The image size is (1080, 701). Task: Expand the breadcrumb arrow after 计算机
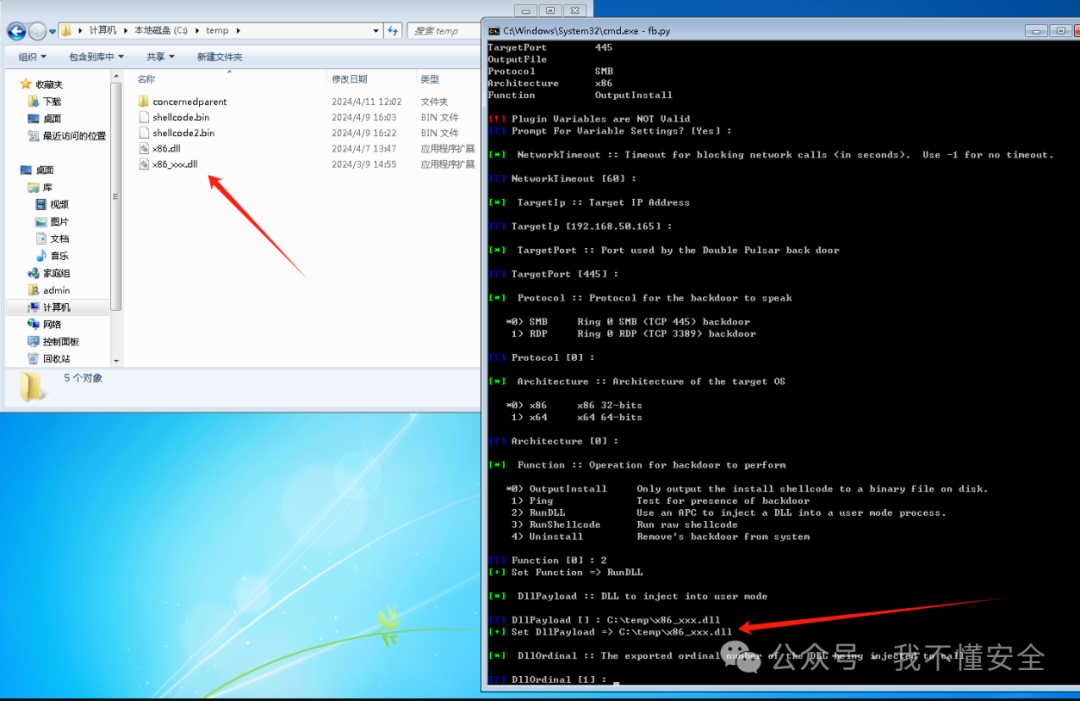coord(125,30)
